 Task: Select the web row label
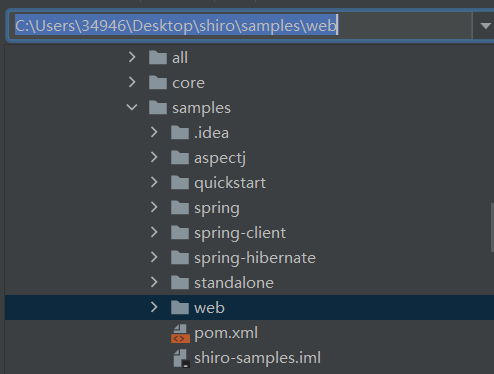209,308
